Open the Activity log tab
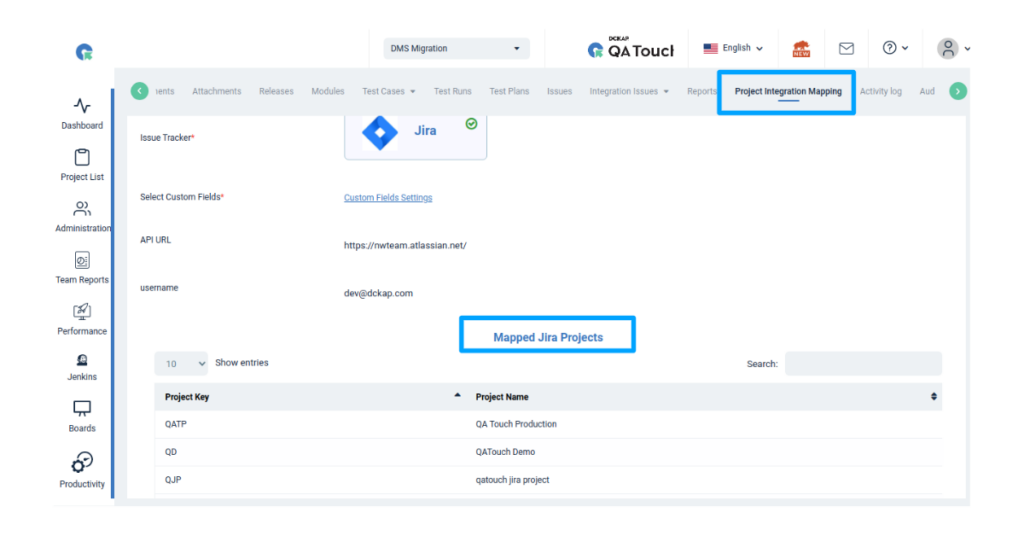The height and width of the screenshot is (536, 1024). pyautogui.click(x=880, y=91)
